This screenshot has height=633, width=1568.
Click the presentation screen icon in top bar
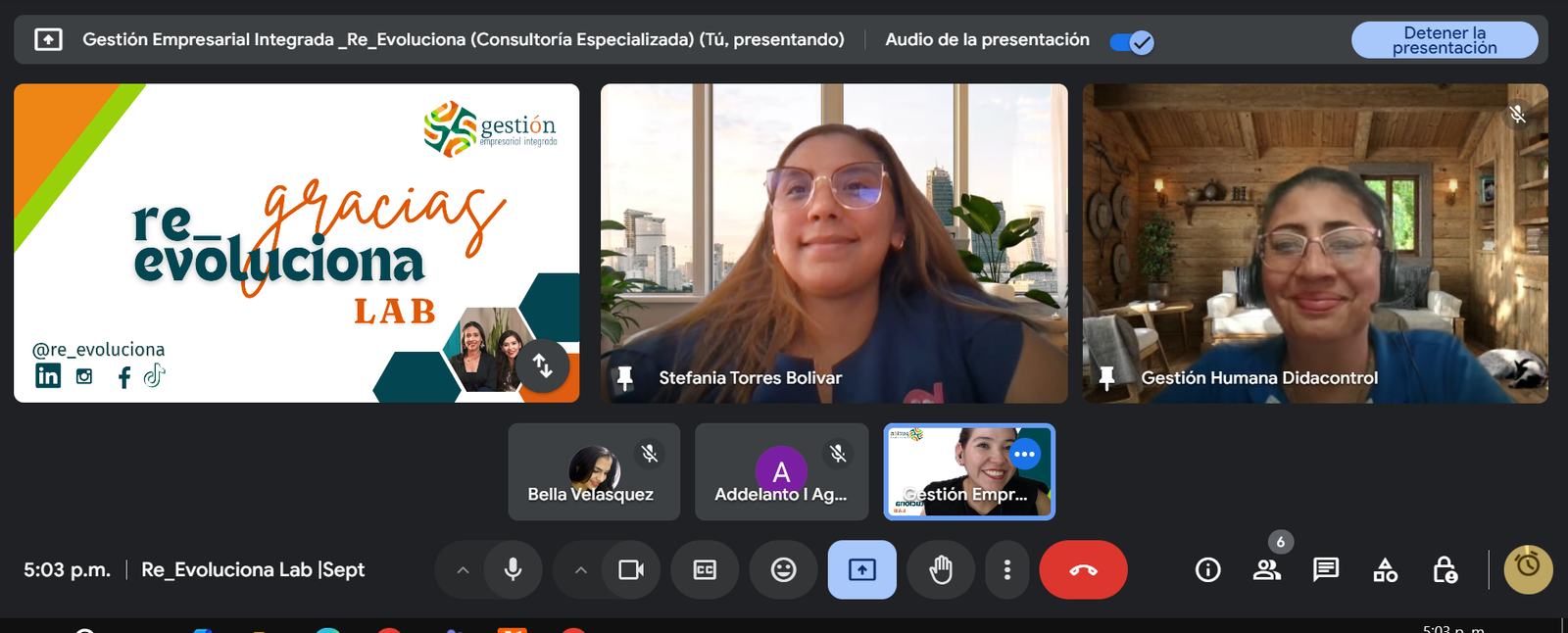(x=48, y=39)
